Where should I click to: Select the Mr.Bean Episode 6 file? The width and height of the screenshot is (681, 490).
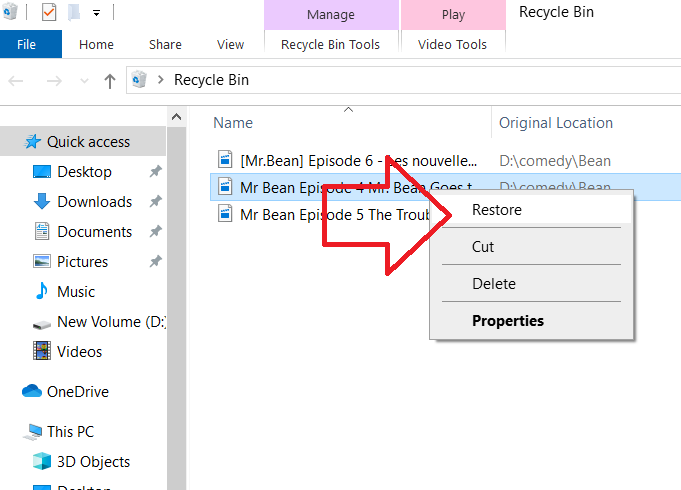[358, 161]
